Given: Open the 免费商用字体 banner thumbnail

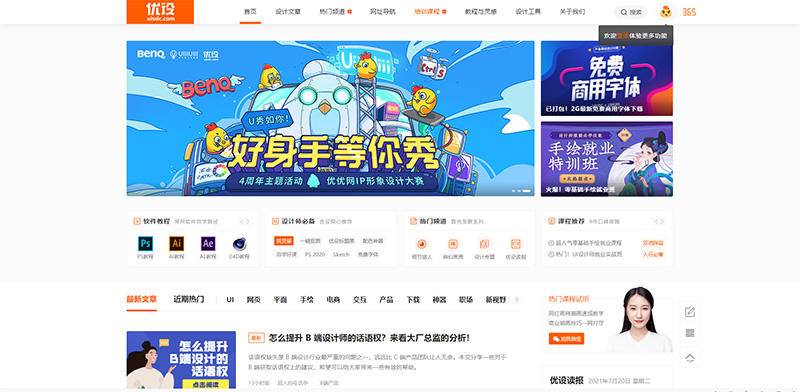Looking at the screenshot, I should pyautogui.click(x=607, y=78).
